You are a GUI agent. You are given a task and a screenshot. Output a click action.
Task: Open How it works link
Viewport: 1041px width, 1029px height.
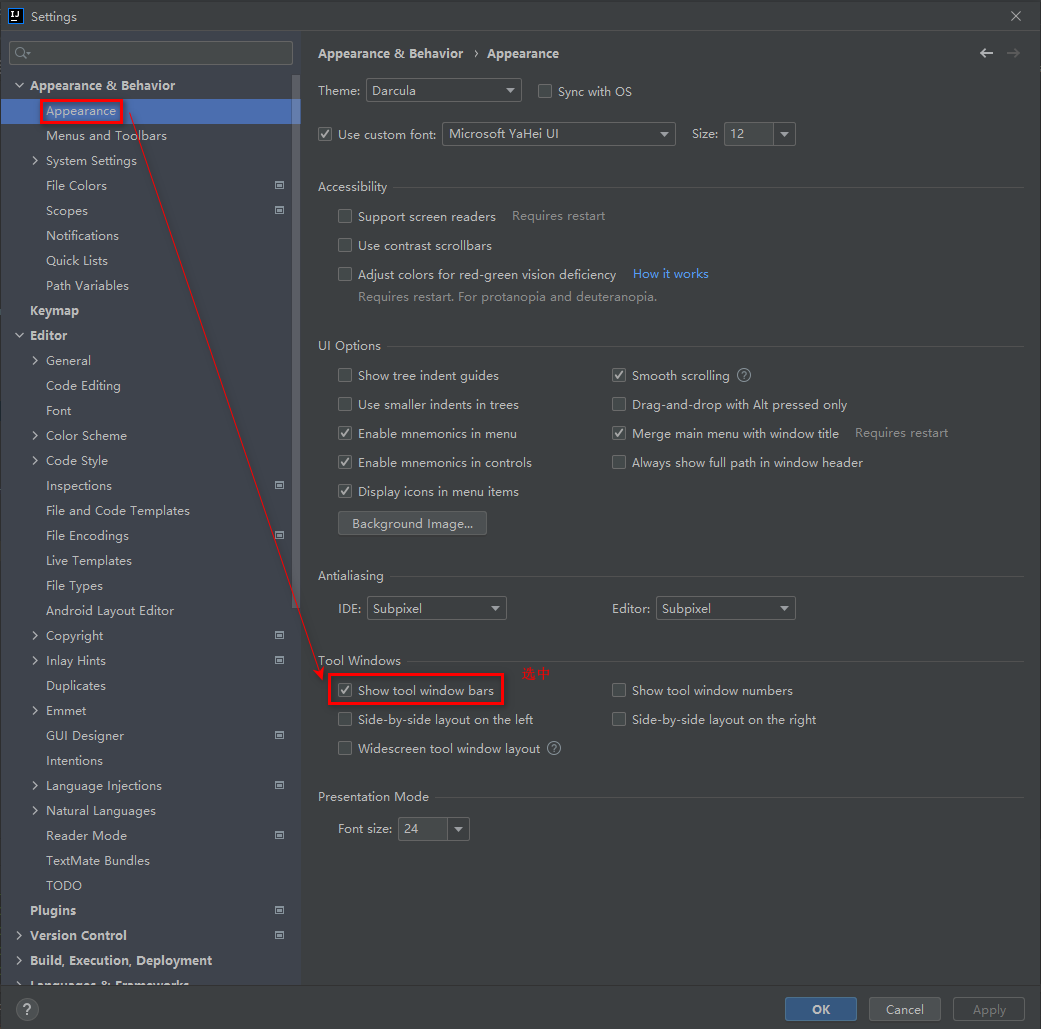point(671,274)
